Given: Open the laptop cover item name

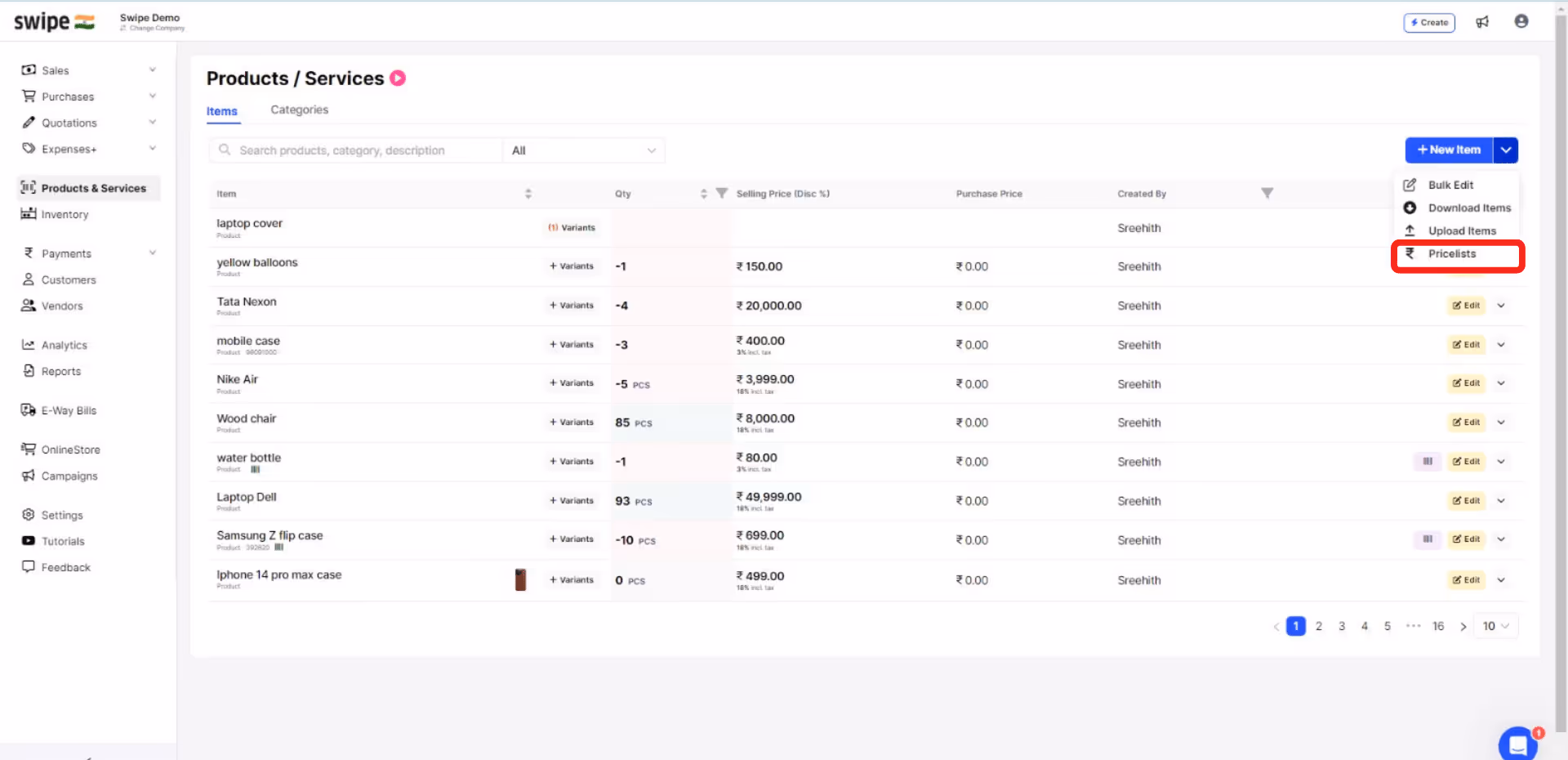Looking at the screenshot, I should pos(249,223).
